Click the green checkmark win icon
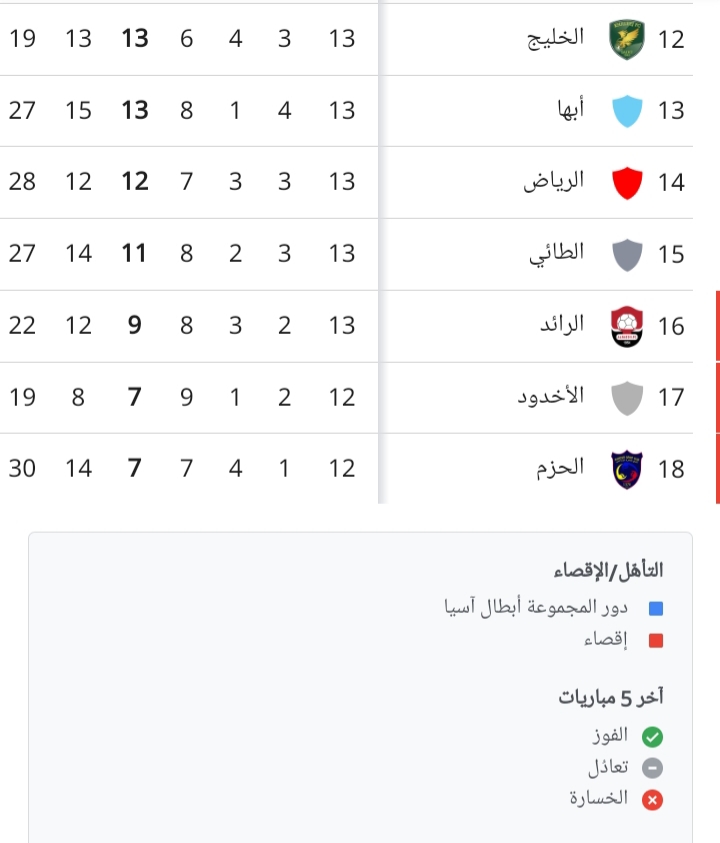This screenshot has width=720, height=843. pos(653,737)
